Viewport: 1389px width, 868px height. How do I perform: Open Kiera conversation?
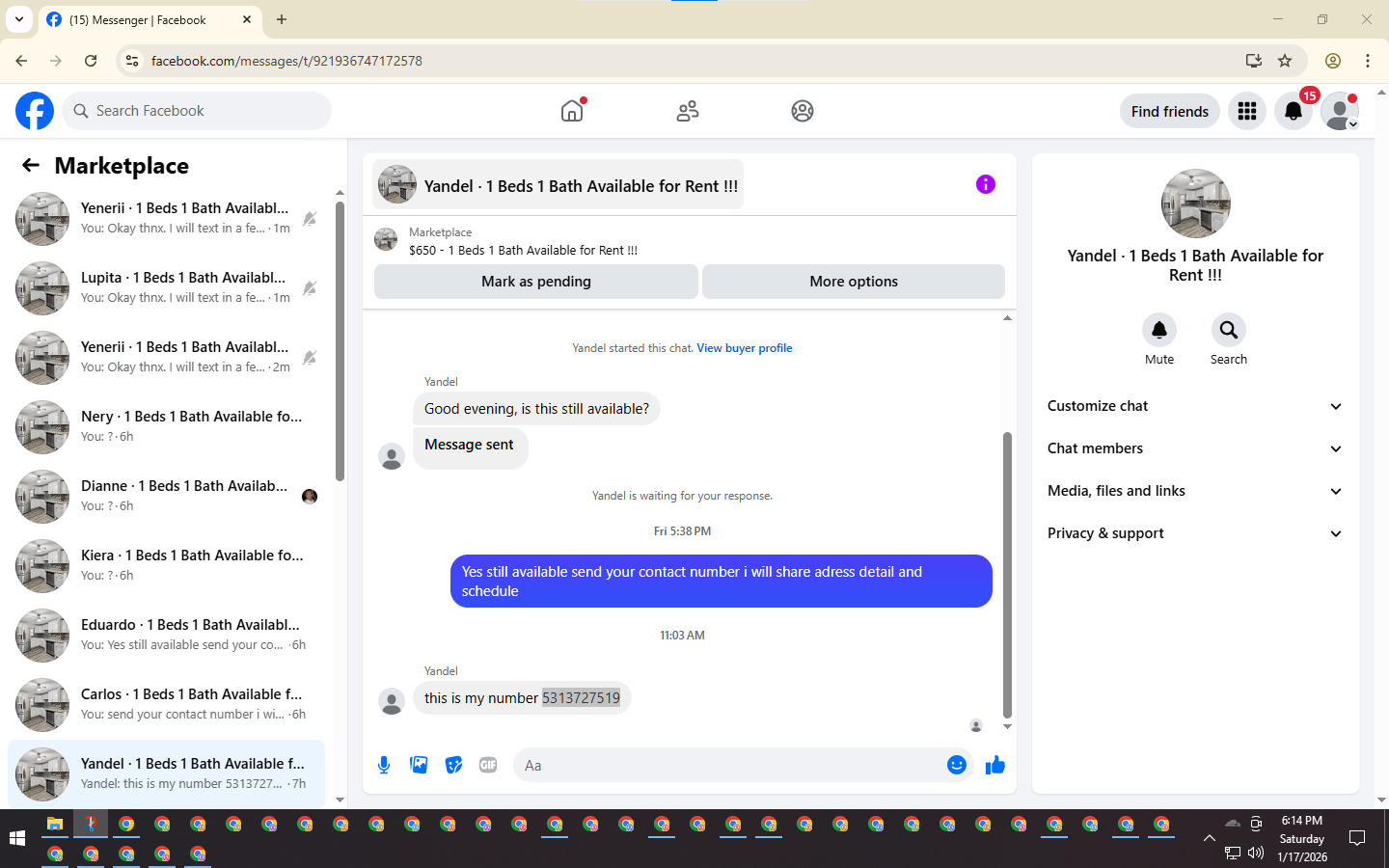[166, 566]
